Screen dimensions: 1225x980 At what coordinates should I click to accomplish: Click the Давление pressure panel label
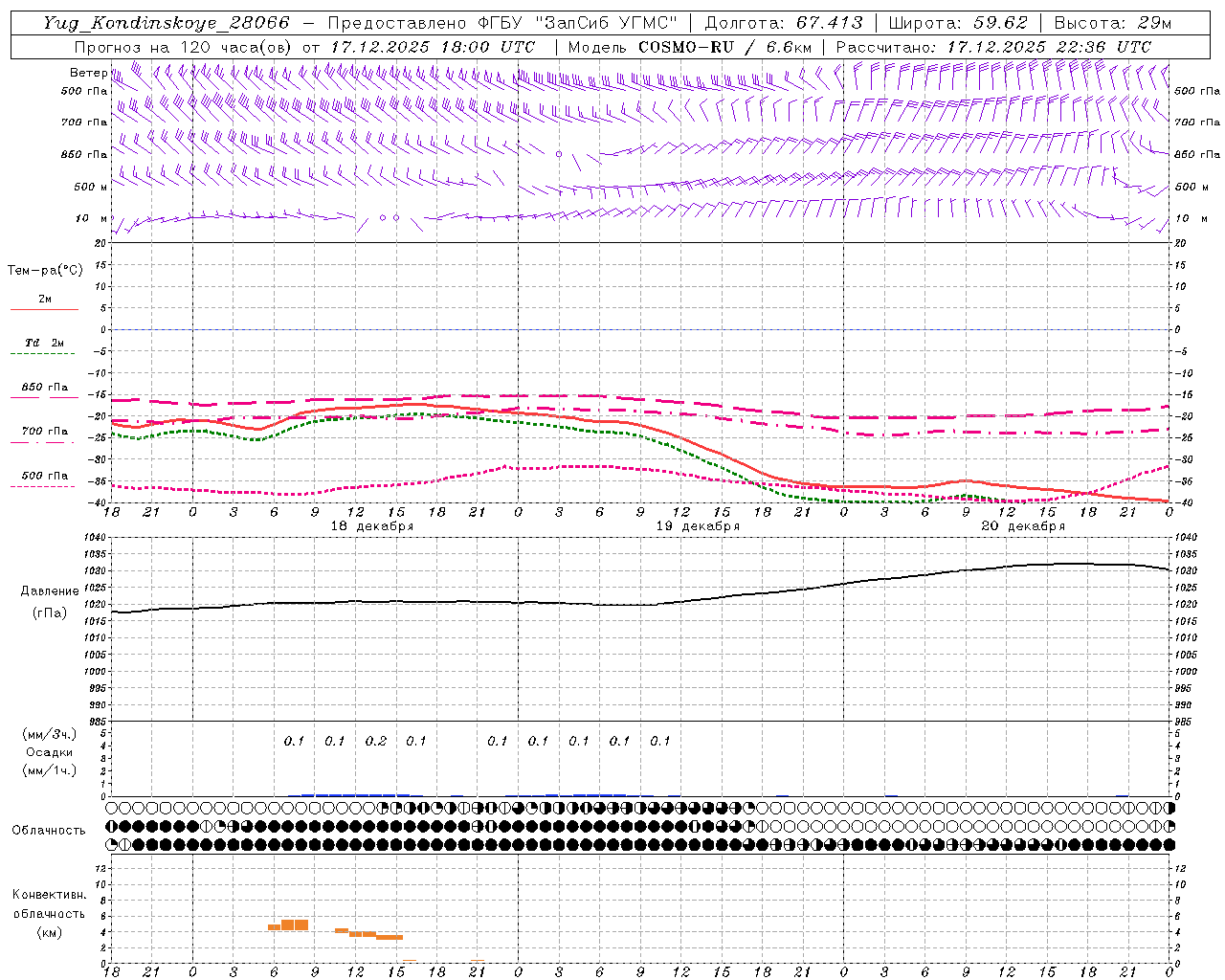tap(50, 591)
